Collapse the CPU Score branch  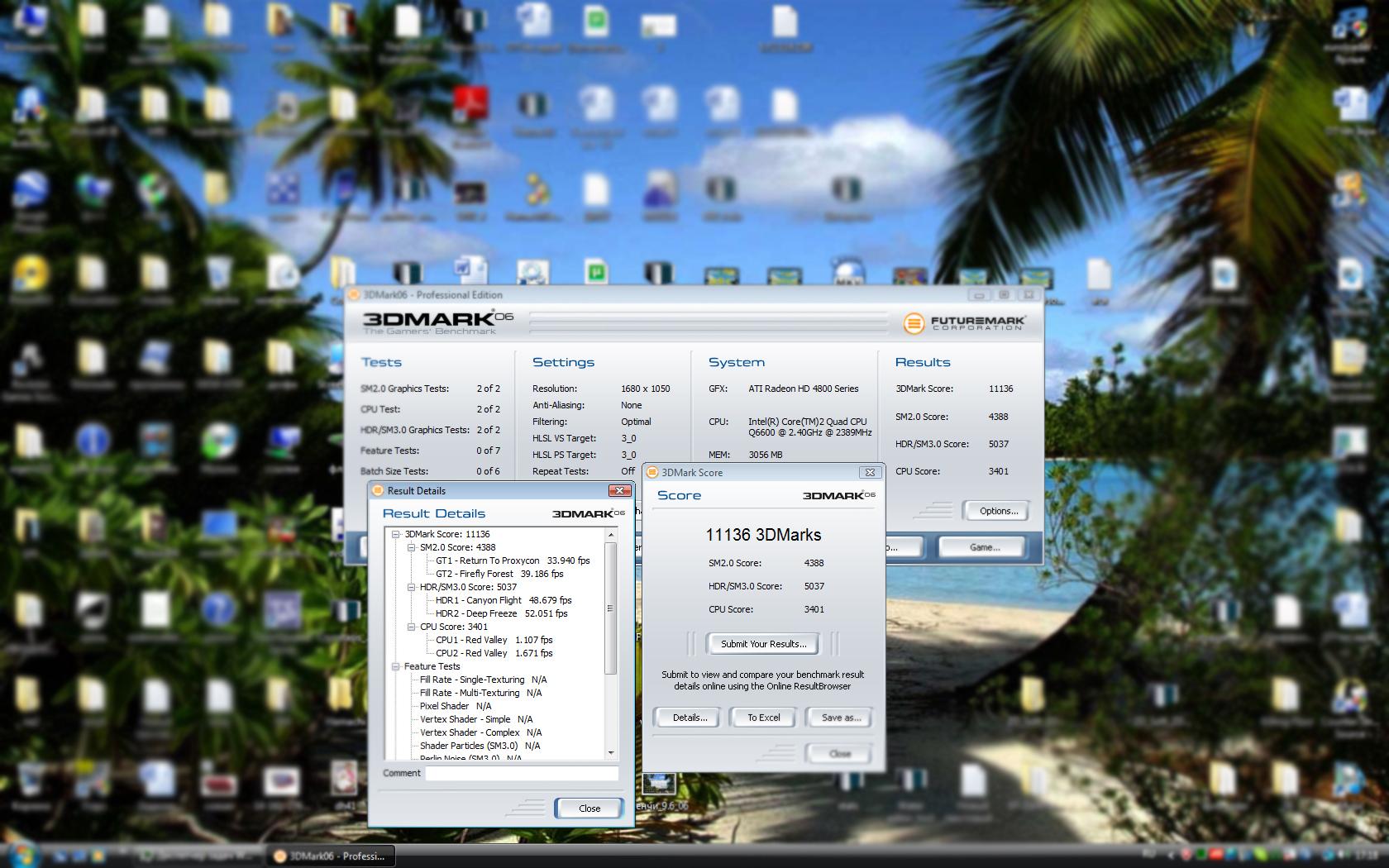point(411,627)
